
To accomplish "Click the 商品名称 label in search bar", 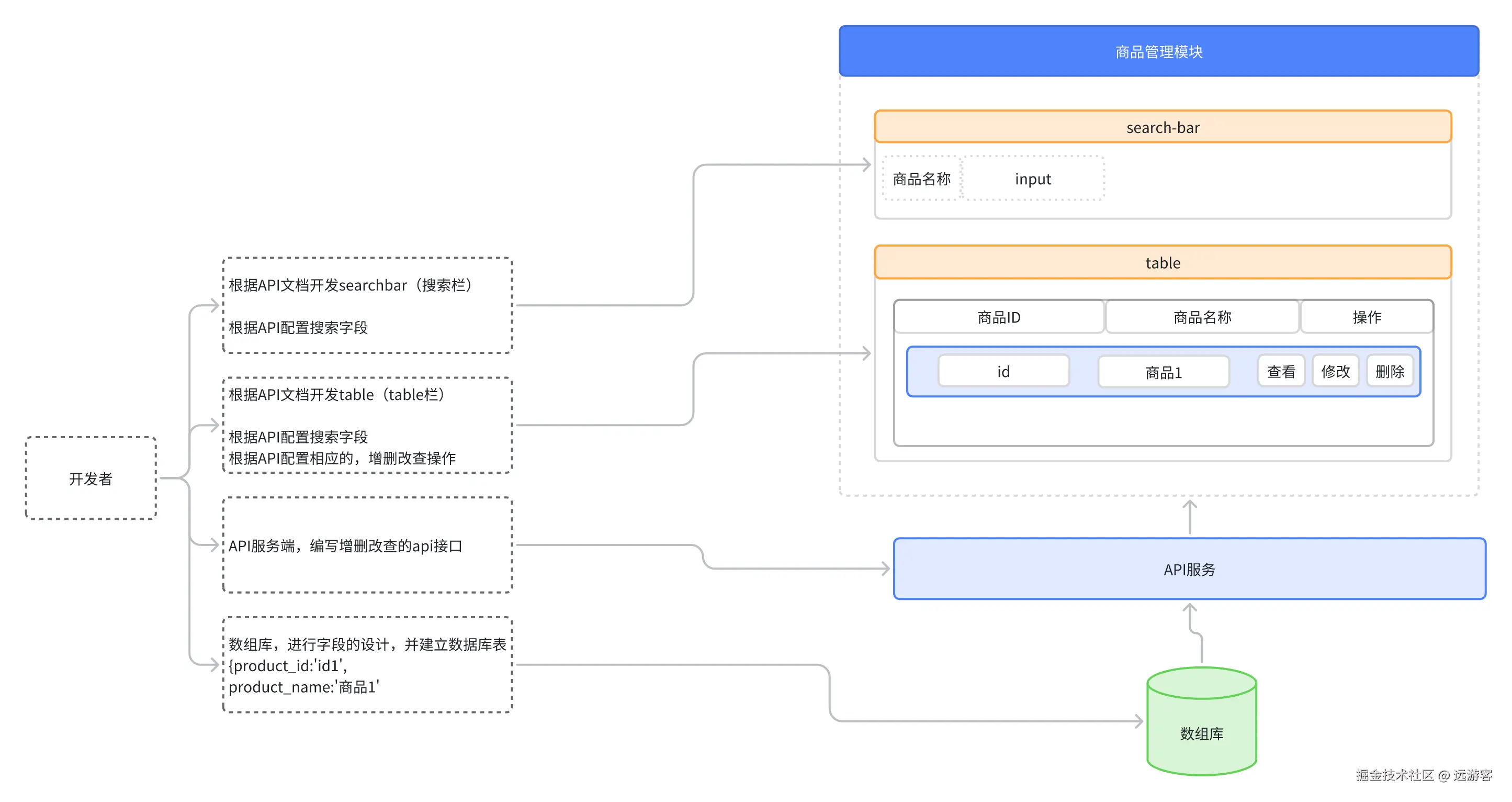I will coord(921,179).
